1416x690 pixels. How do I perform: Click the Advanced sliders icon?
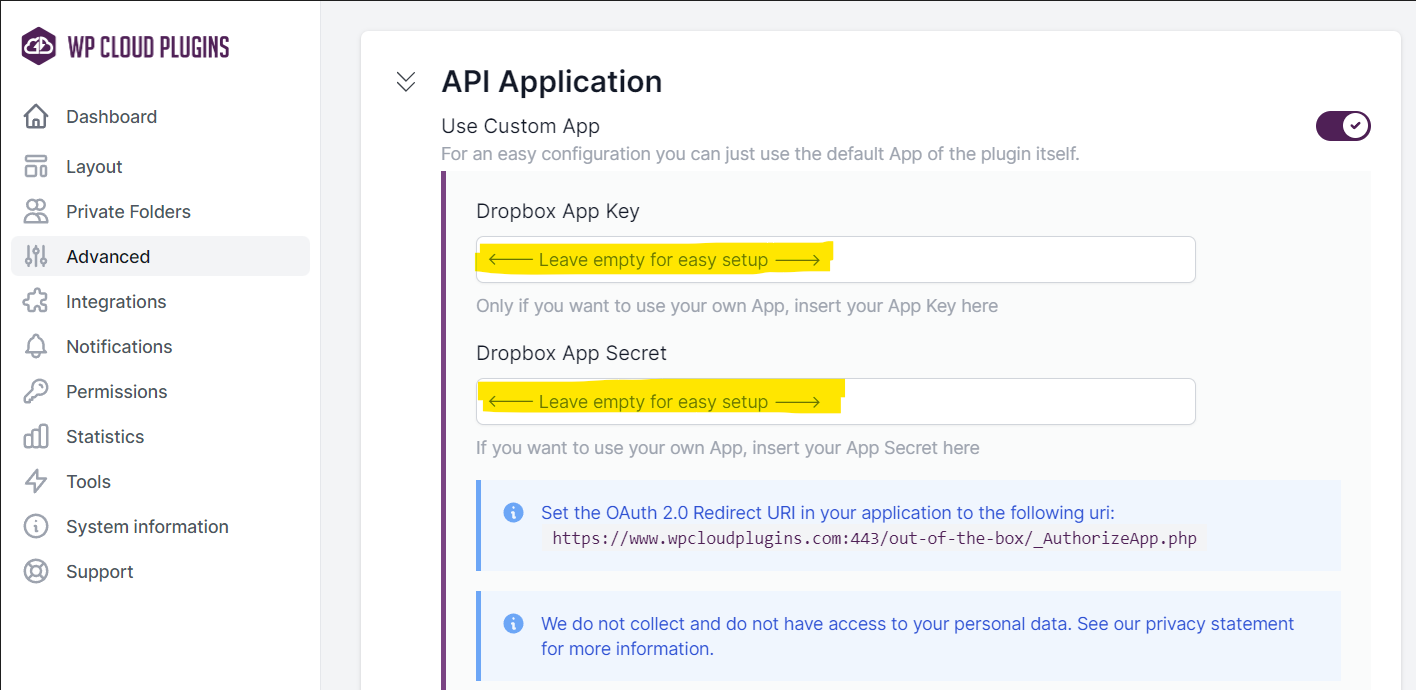[36, 256]
